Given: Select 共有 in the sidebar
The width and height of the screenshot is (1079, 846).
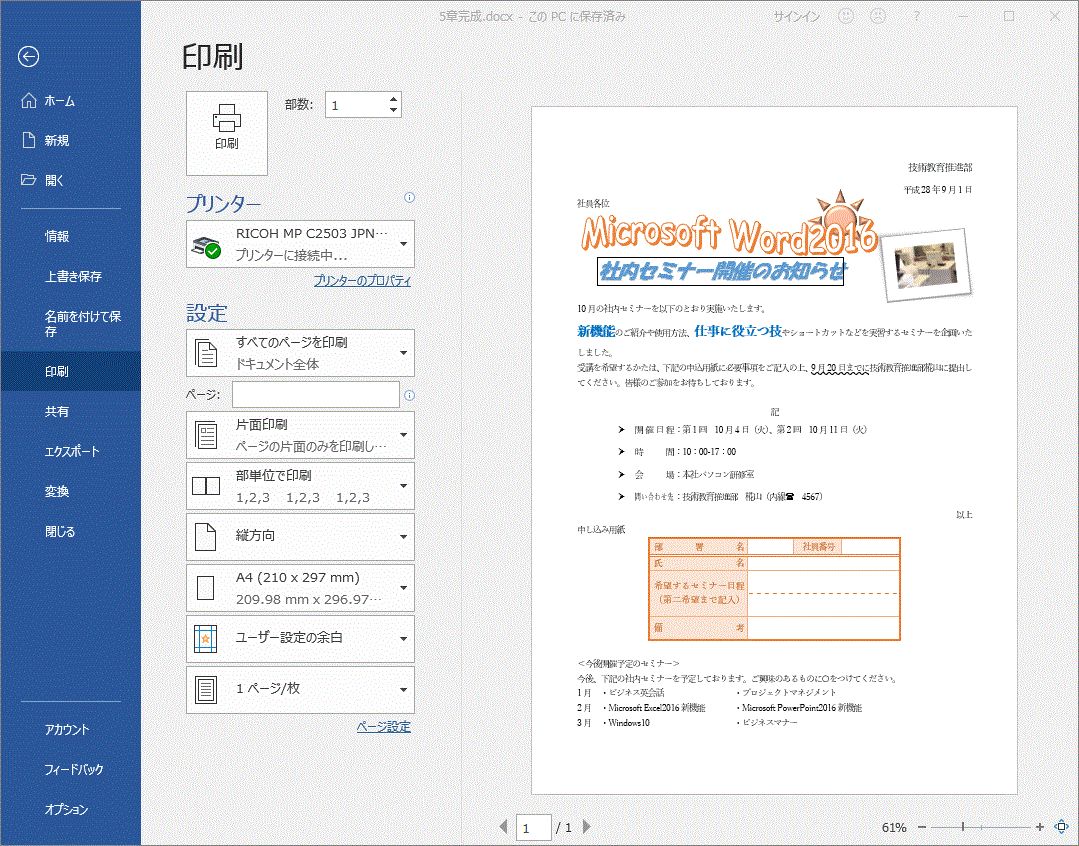Looking at the screenshot, I should (70, 411).
